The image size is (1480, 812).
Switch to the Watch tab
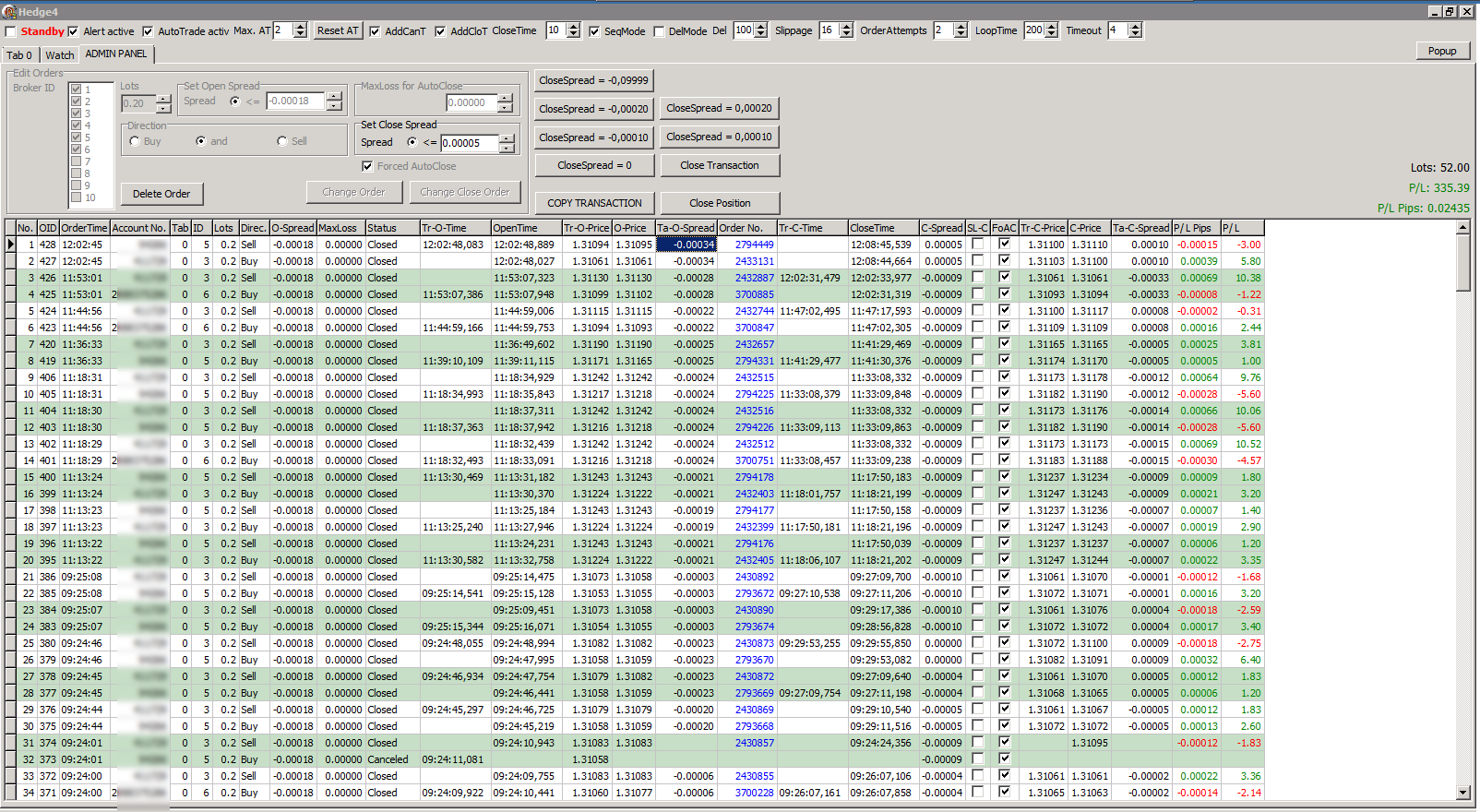pyautogui.click(x=60, y=55)
